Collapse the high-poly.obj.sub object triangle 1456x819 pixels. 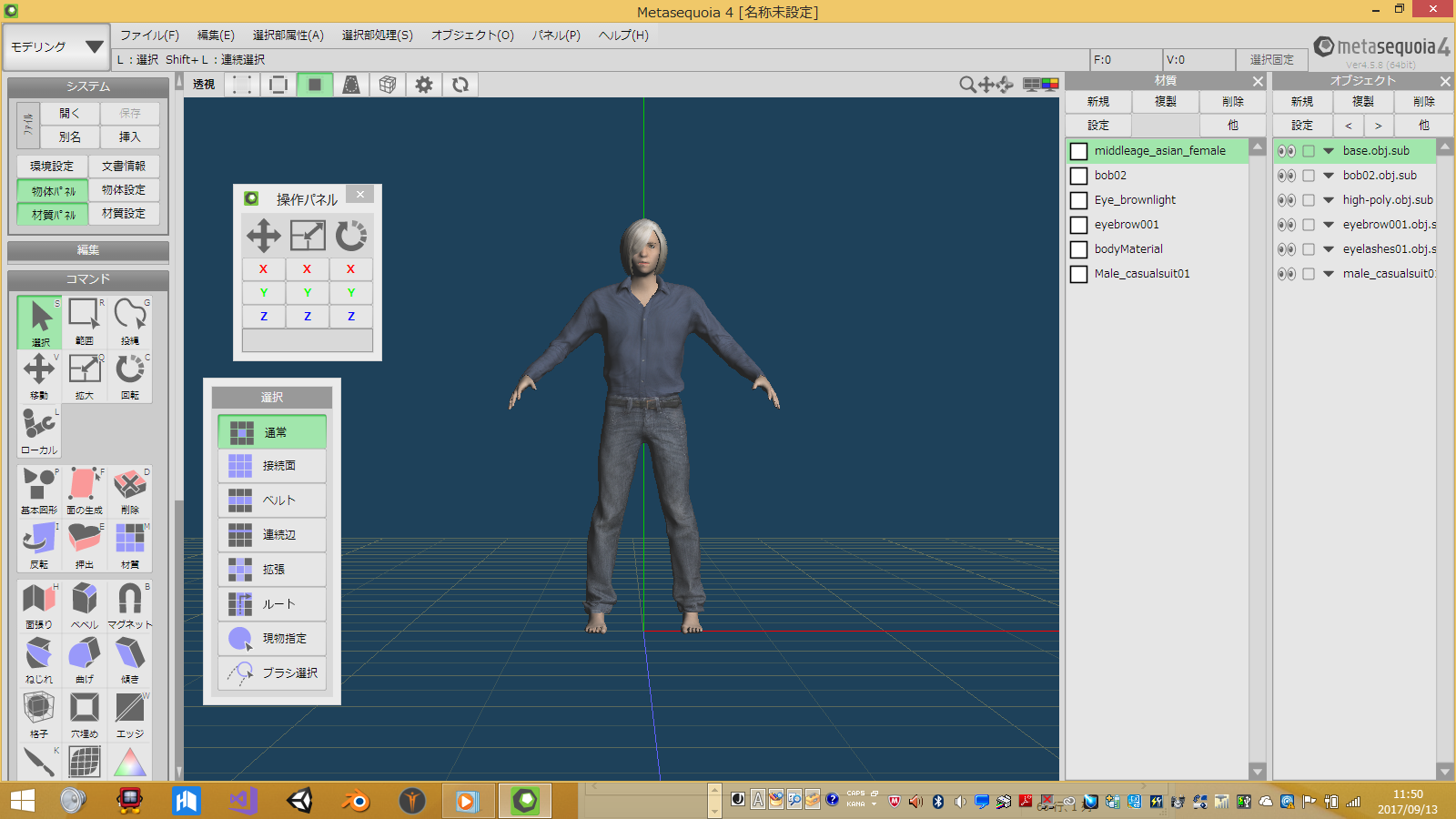(1329, 200)
